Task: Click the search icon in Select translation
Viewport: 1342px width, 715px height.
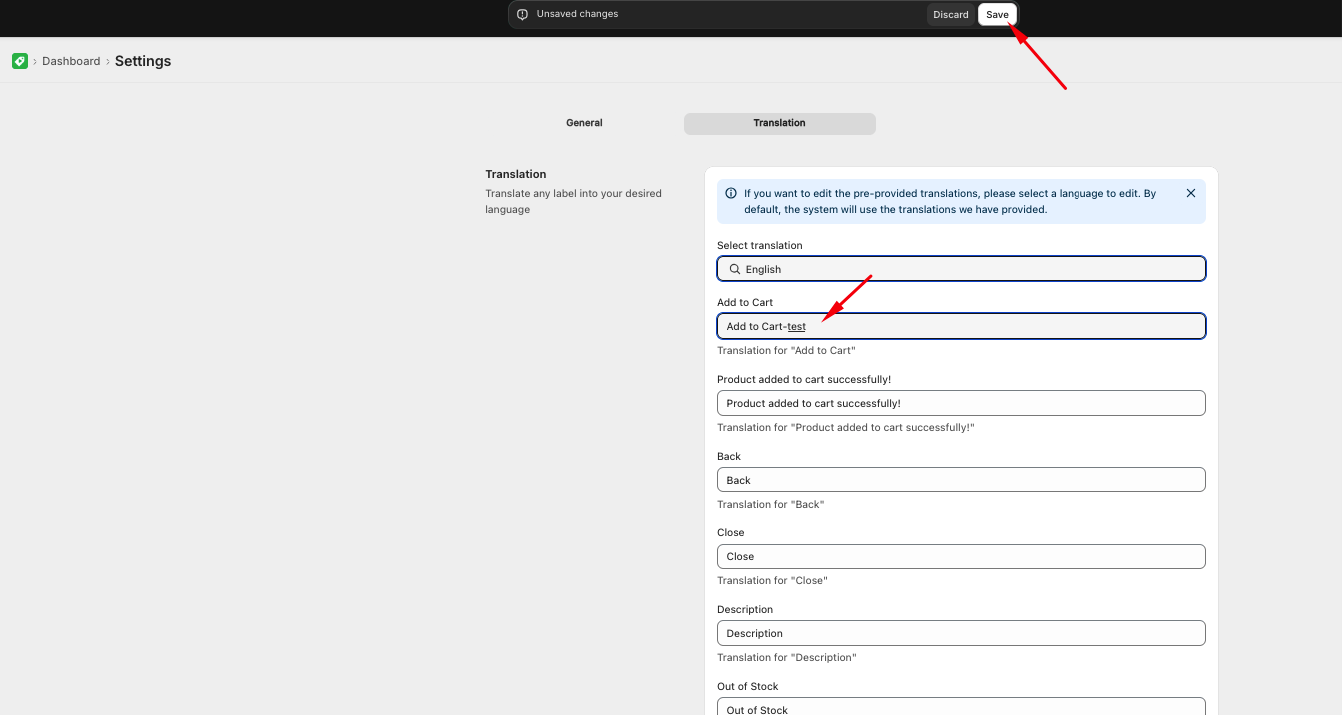Action: pos(734,269)
